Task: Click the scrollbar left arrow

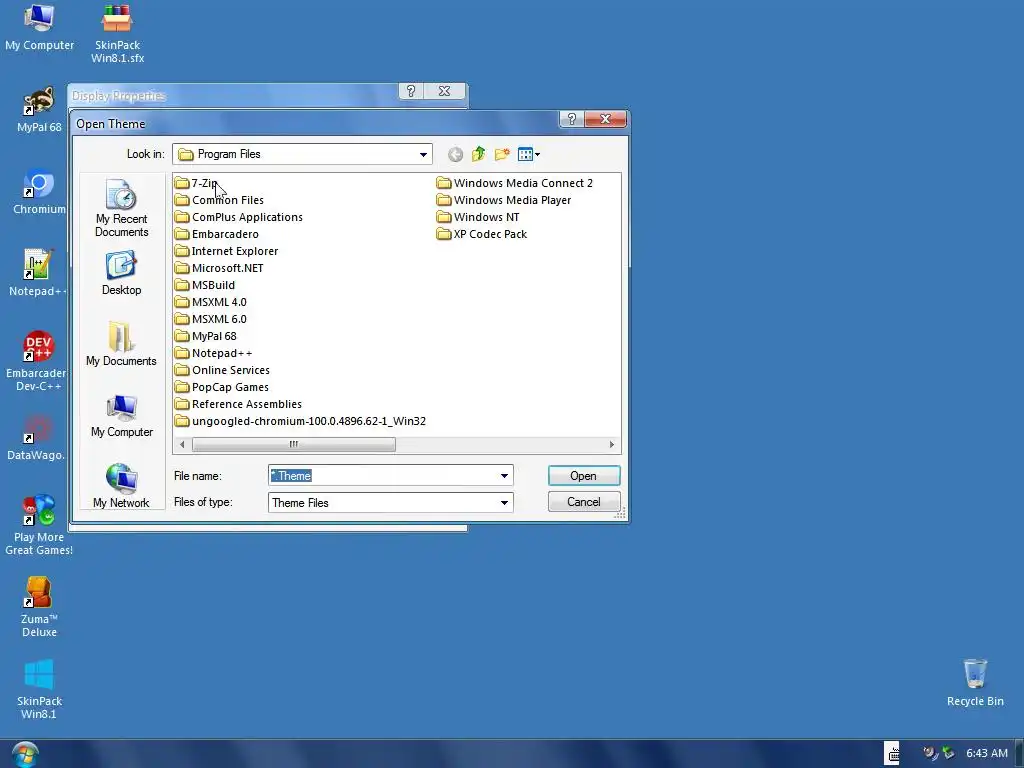Action: (182, 444)
